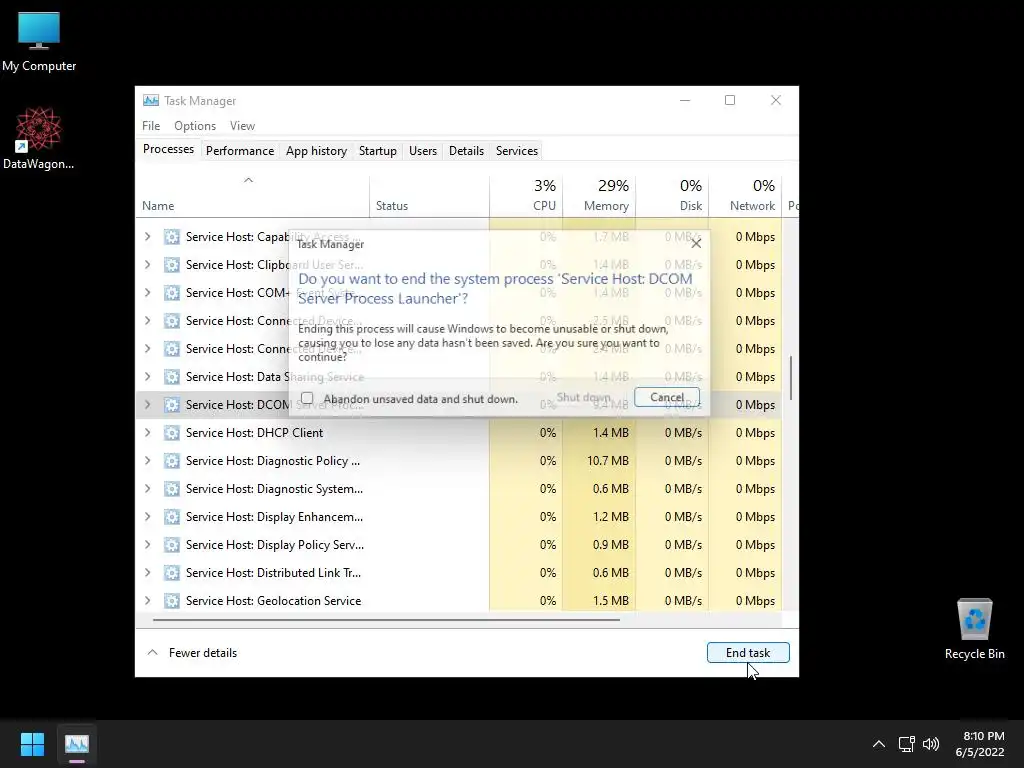Click the Windows Start button
The height and width of the screenshot is (768, 1024).
[x=32, y=744]
